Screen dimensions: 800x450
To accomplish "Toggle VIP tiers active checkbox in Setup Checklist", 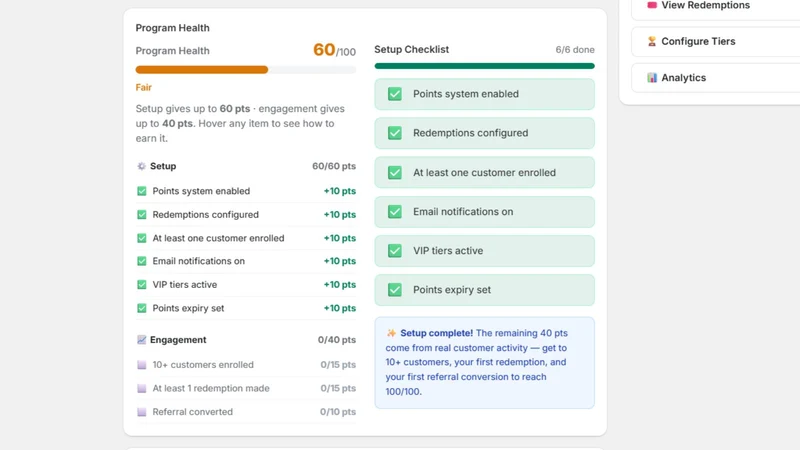I will [x=394, y=251].
